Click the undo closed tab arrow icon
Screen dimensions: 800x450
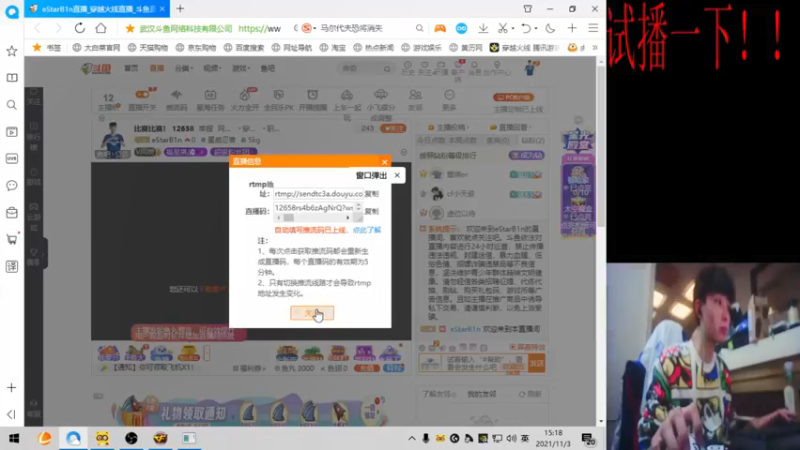(526, 29)
